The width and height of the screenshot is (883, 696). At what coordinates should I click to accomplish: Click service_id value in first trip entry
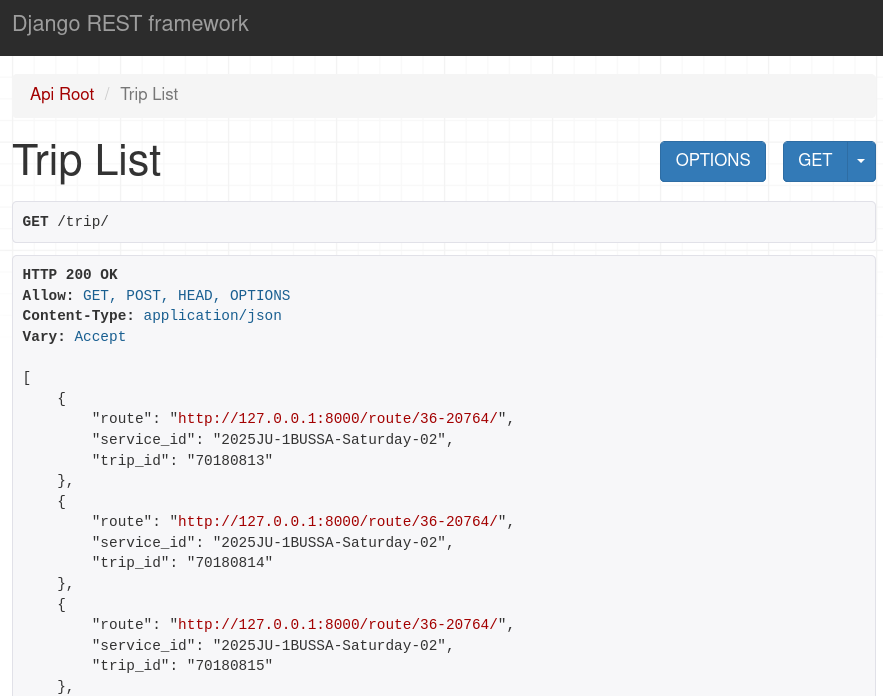click(x=328, y=439)
